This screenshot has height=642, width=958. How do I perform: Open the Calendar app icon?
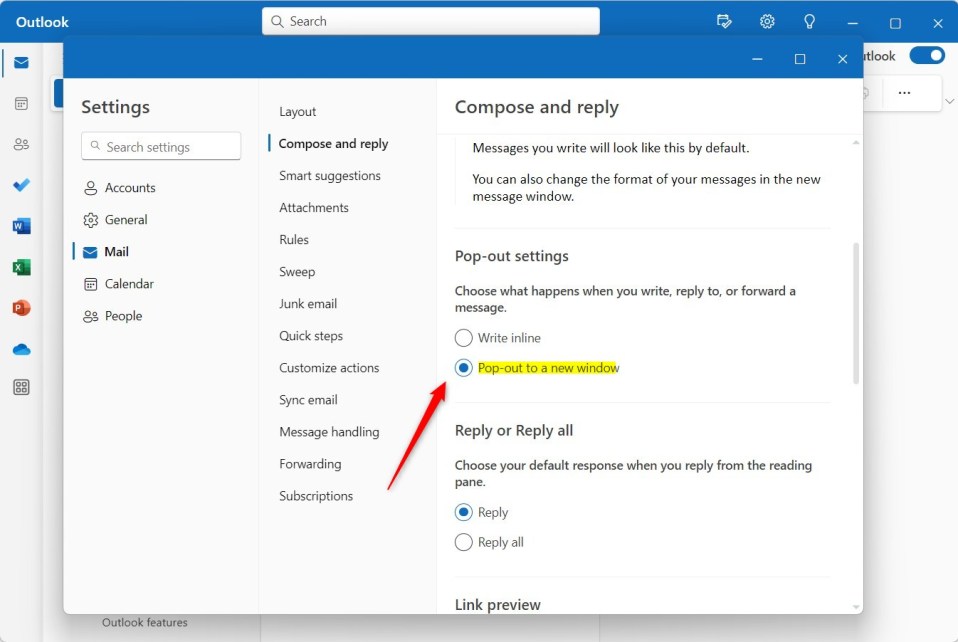pyautogui.click(x=21, y=103)
